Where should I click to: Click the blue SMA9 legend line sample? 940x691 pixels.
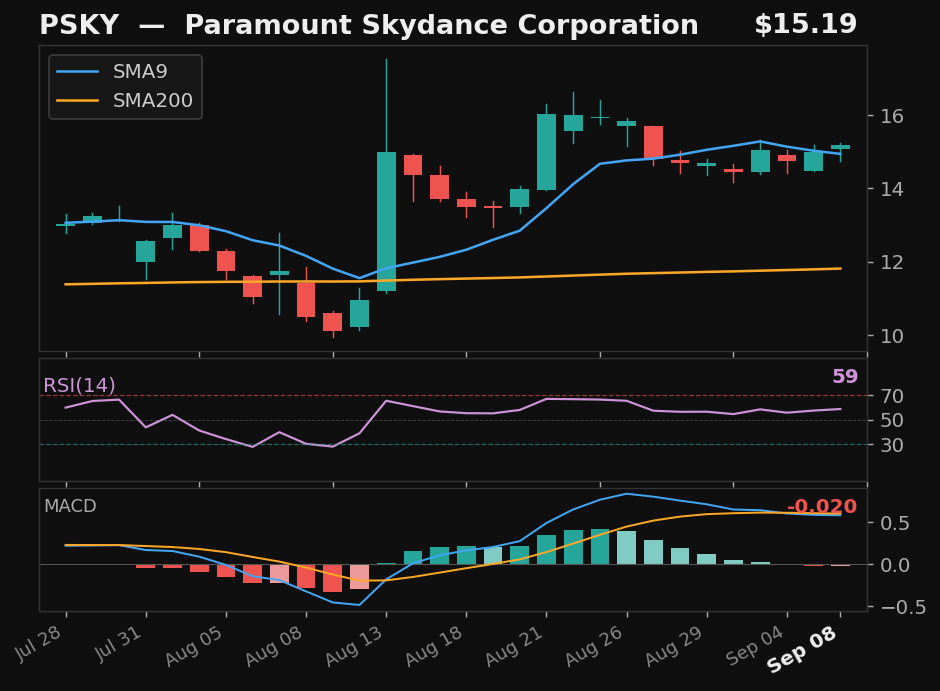[x=77, y=72]
